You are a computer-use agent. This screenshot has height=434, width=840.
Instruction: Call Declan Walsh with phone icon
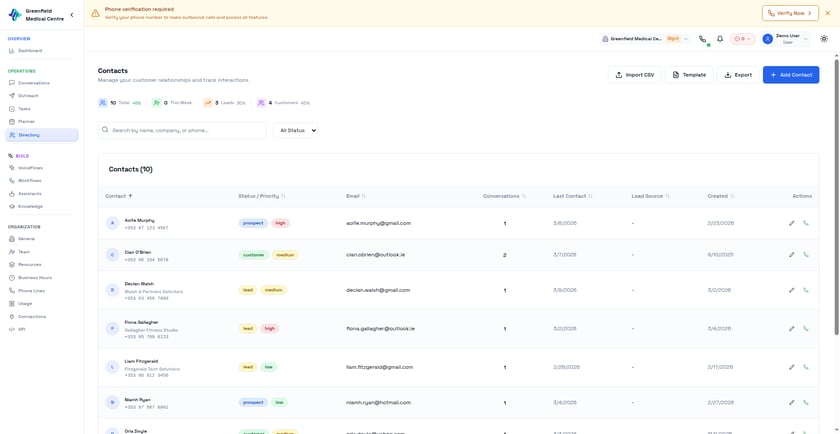[806, 290]
